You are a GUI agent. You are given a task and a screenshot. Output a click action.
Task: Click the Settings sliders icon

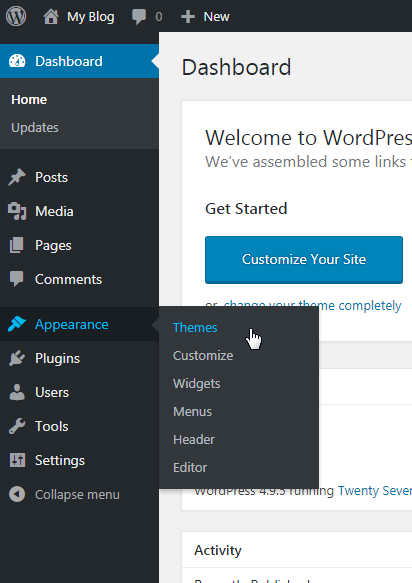click(x=17, y=460)
